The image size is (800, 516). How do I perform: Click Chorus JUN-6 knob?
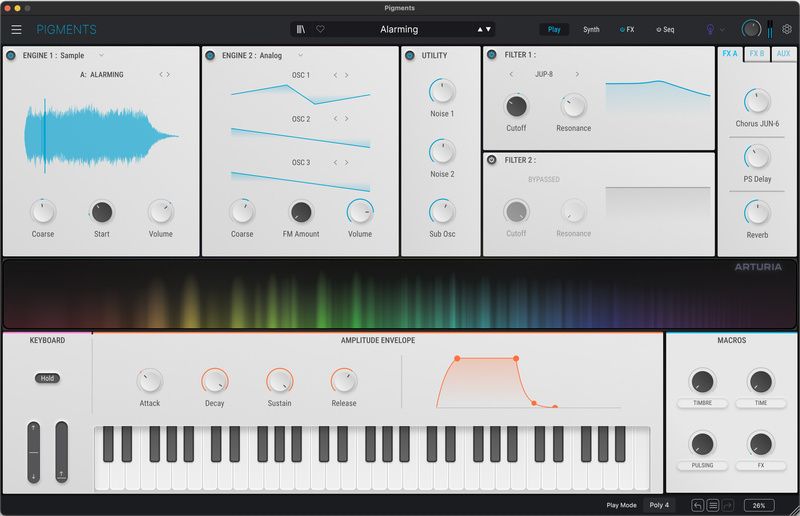[757, 102]
